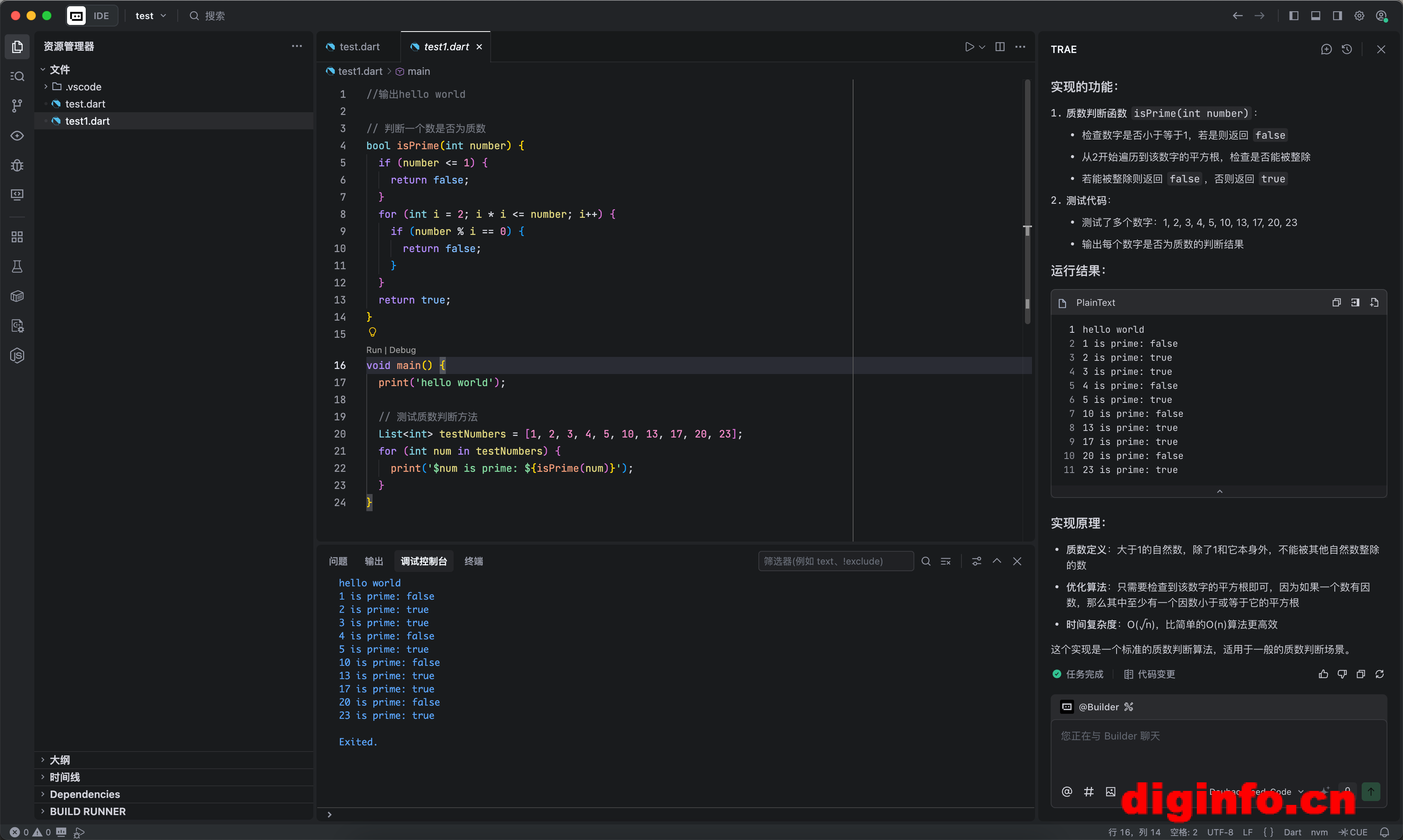Open the Extensions view in activity bar
Viewport: 1403px width, 840px height.
(x=17, y=236)
